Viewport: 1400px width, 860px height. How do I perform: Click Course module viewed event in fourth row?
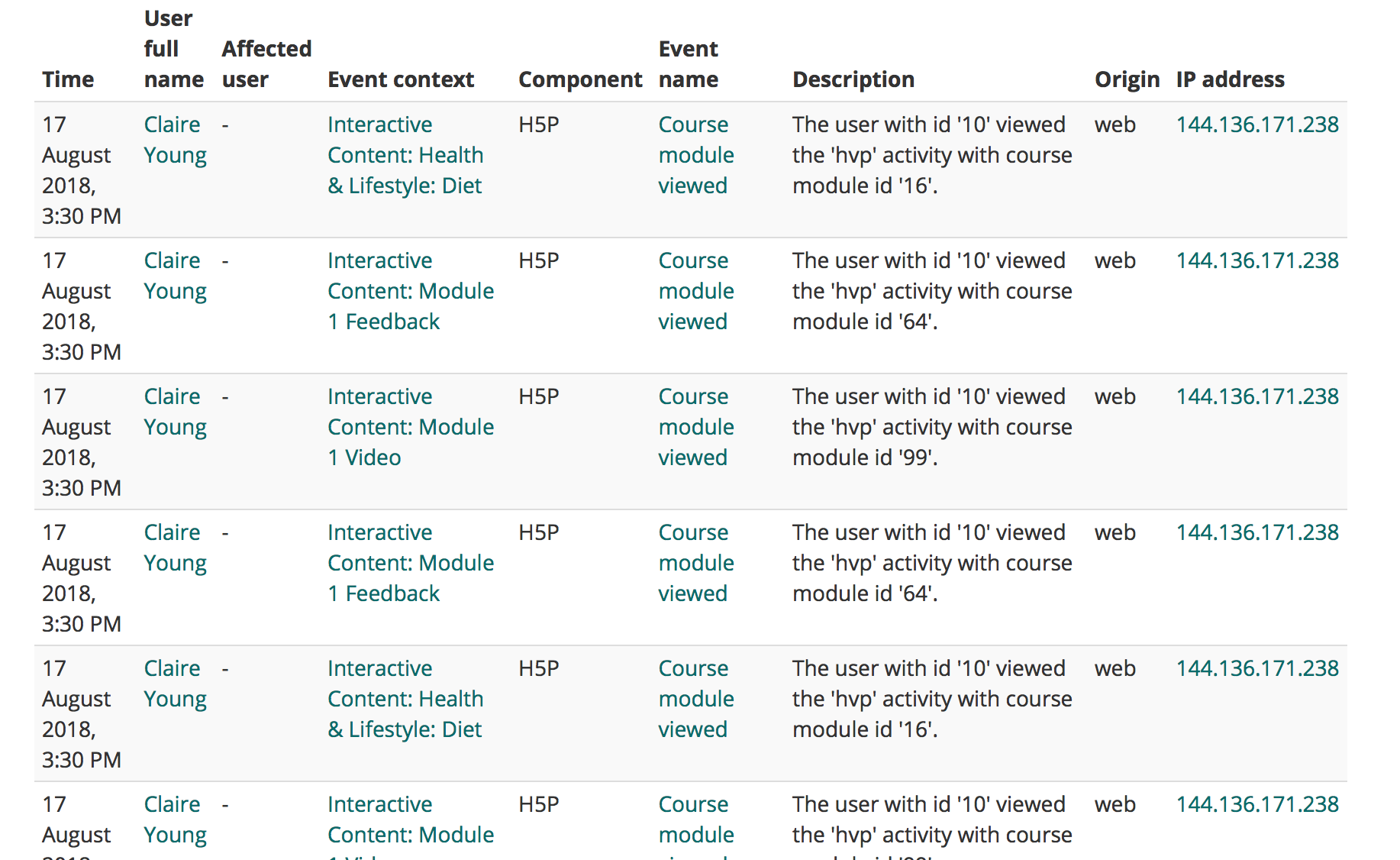point(695,562)
